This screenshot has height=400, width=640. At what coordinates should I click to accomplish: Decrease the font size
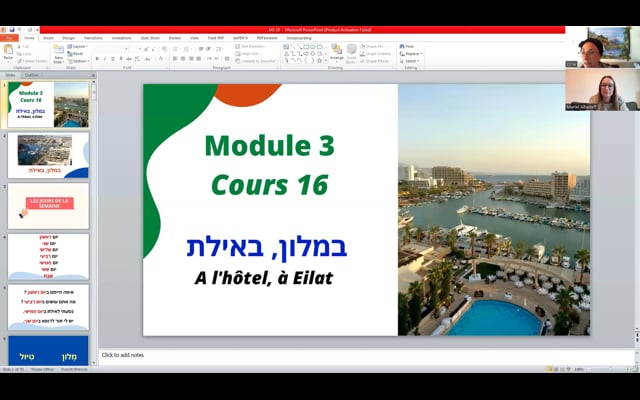153,49
